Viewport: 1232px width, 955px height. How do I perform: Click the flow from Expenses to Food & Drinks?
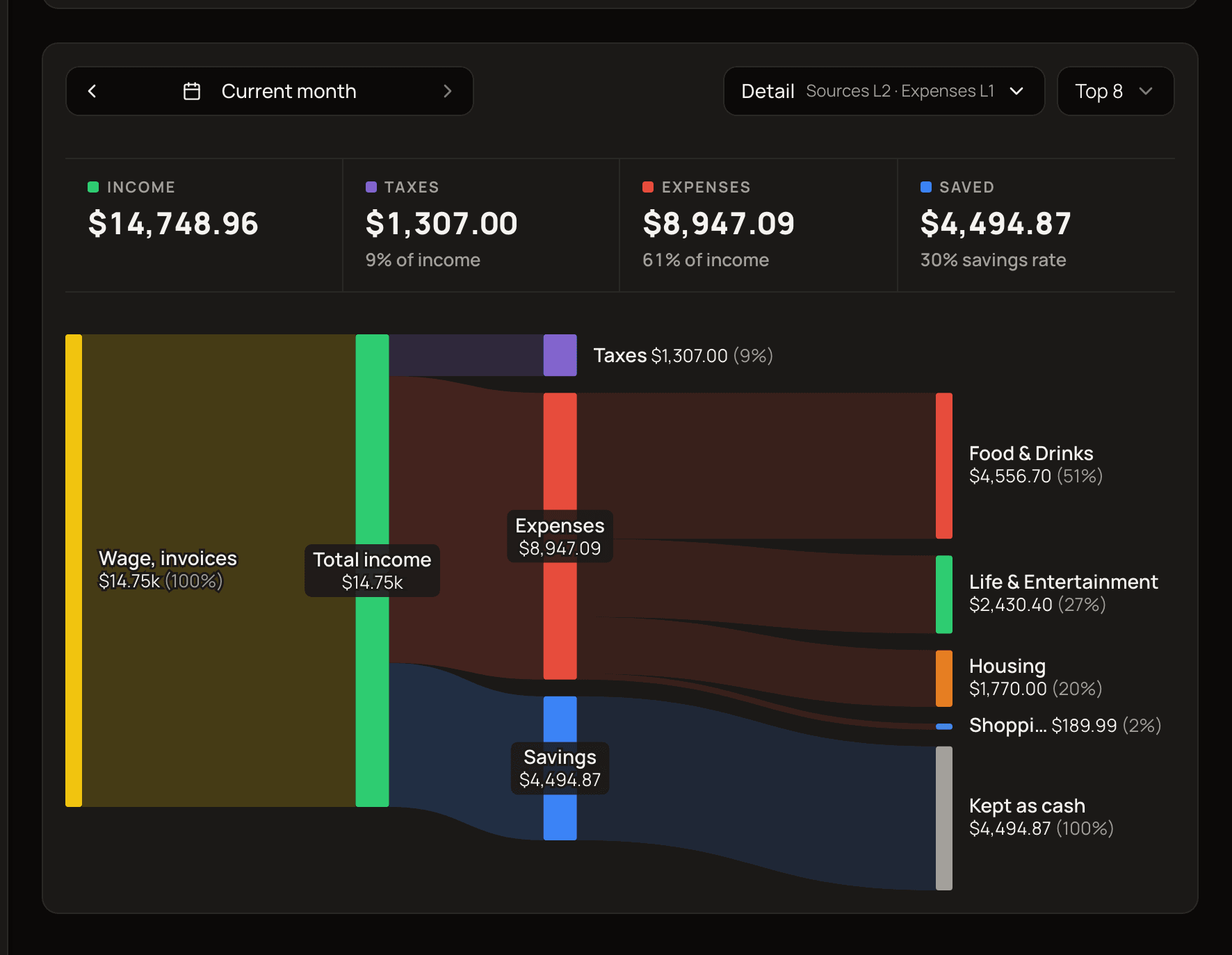(756, 466)
